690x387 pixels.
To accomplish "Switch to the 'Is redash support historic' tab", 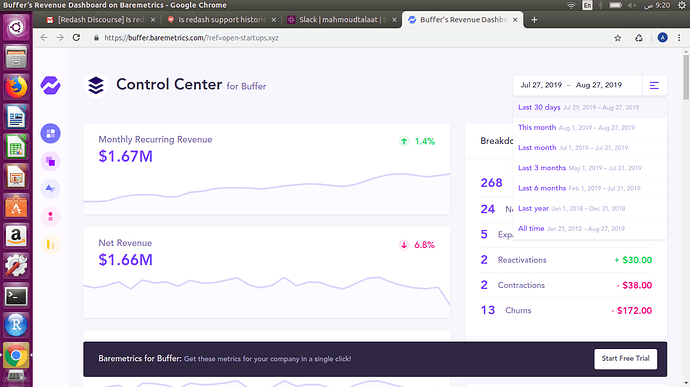I will [222, 20].
